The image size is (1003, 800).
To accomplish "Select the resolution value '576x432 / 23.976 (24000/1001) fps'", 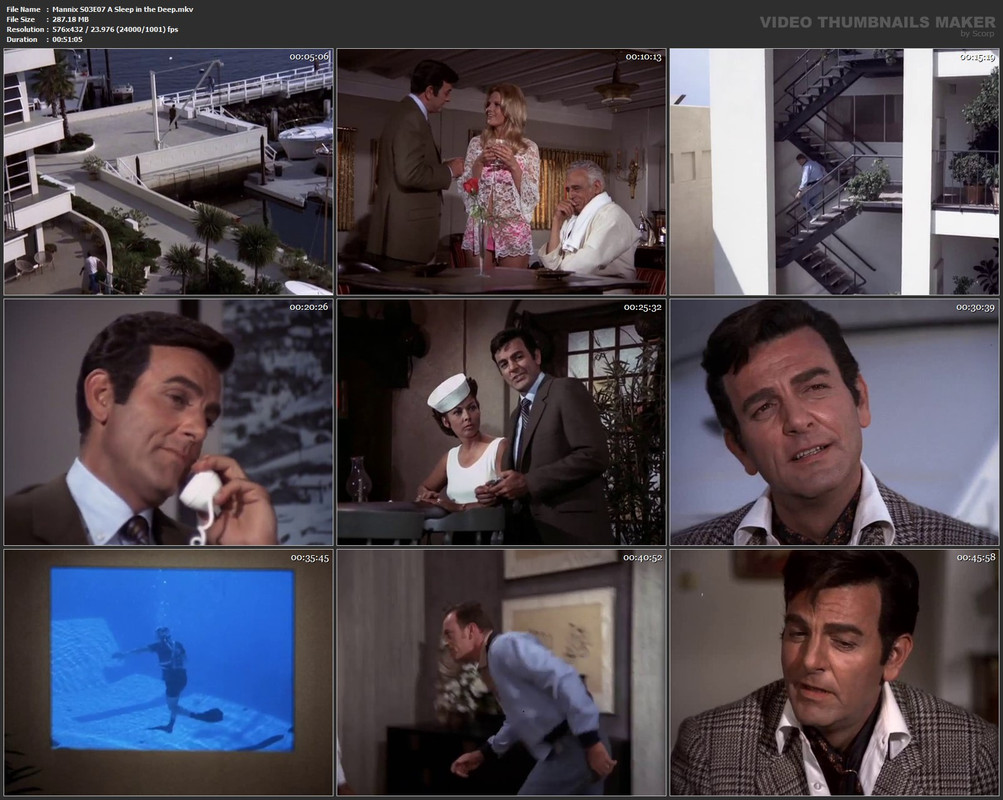I will (x=115, y=29).
